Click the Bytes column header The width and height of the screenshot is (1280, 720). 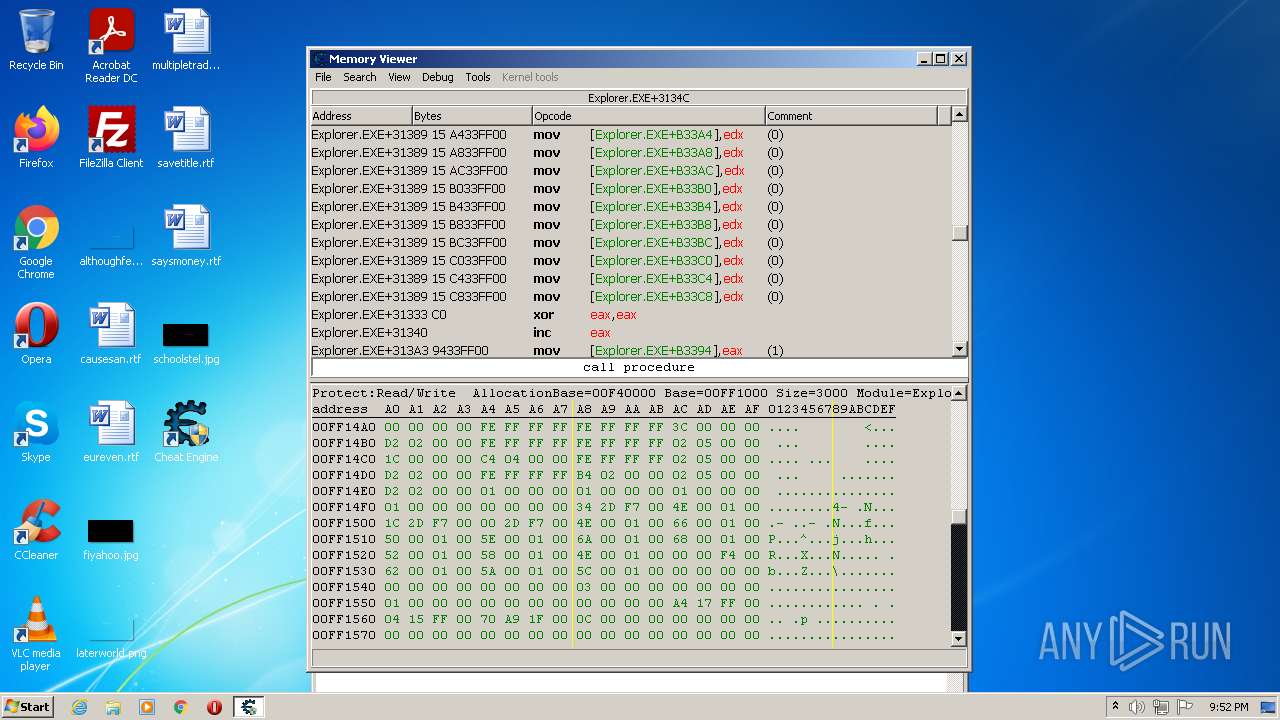[x=472, y=116]
